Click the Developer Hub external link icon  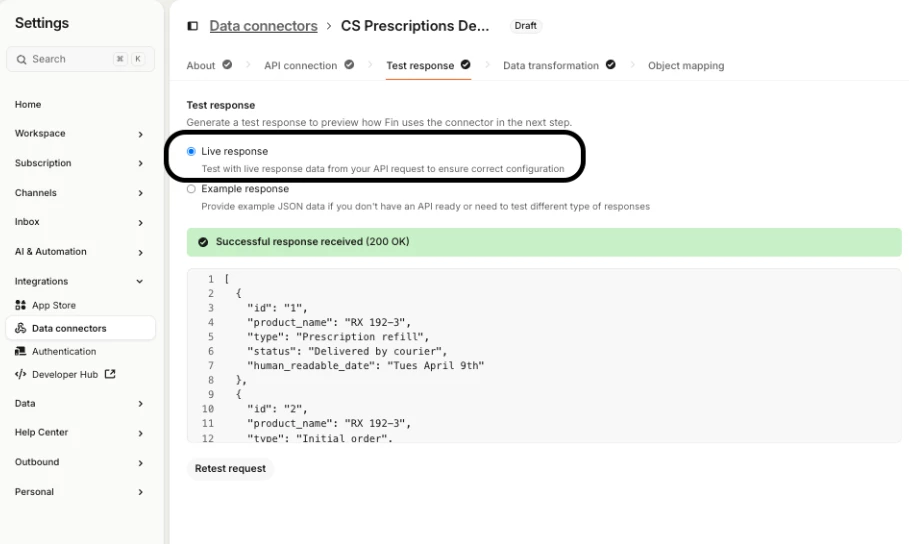[x=110, y=374]
